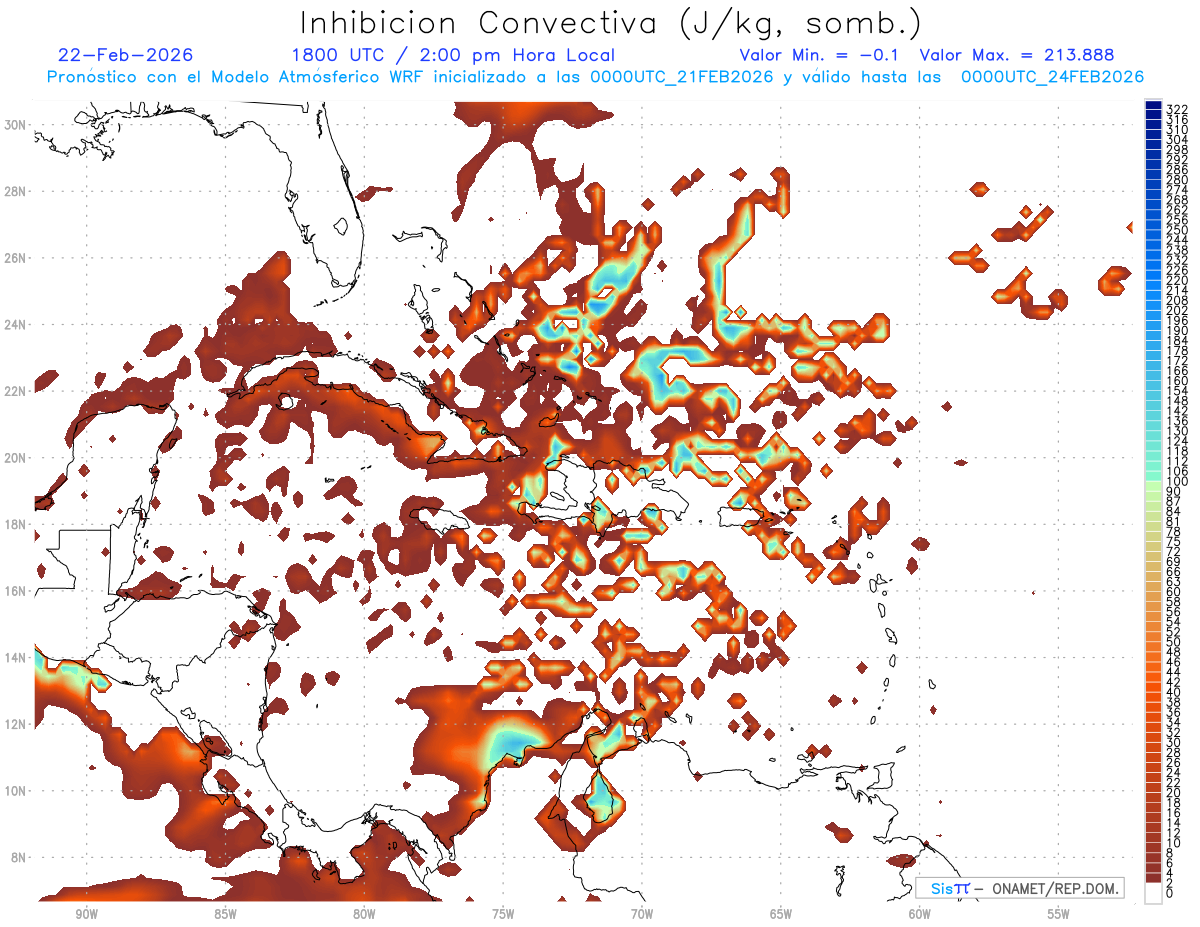Click the 16N latitude label
This screenshot has width=1200, height=927.
point(17,591)
